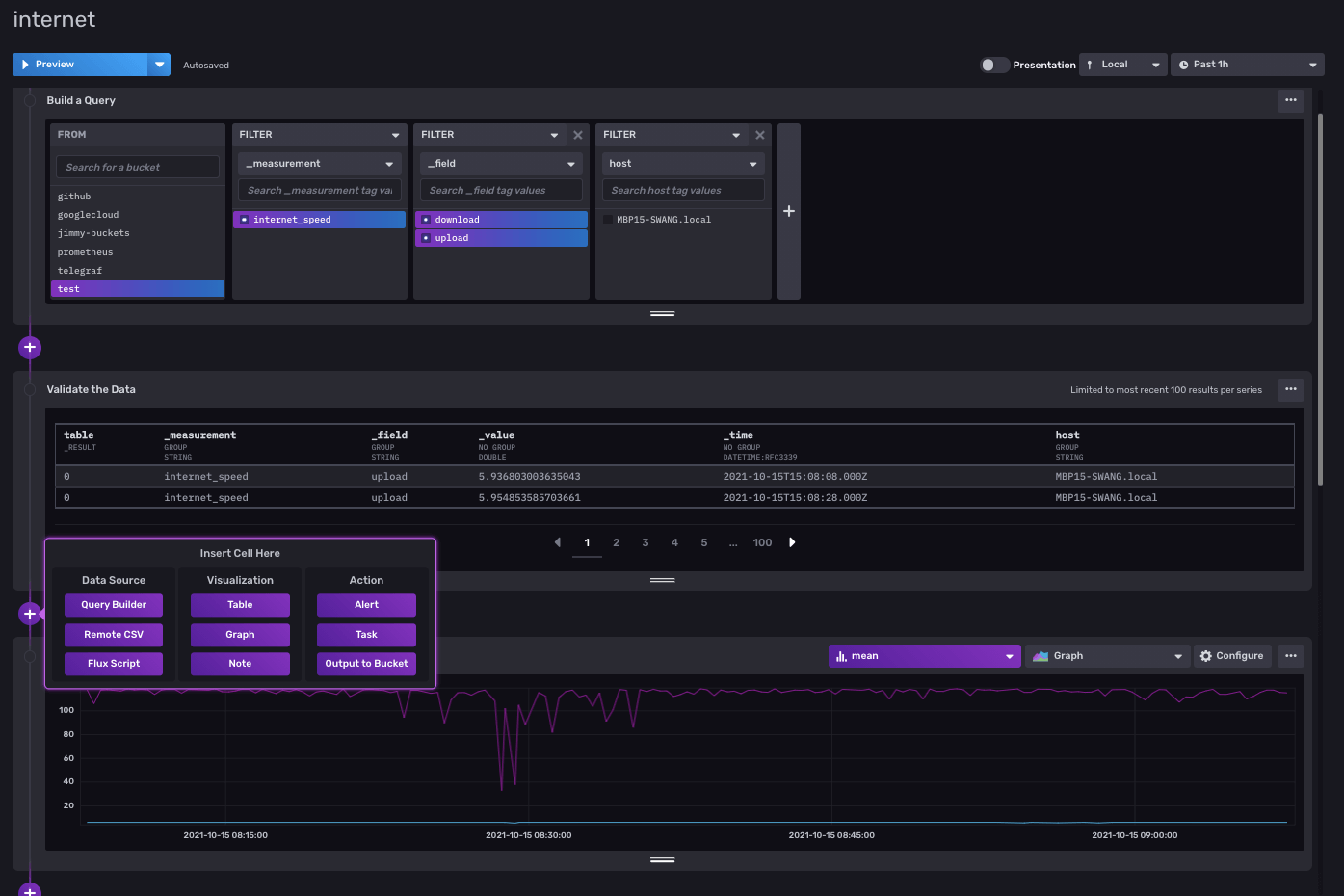Viewport: 1344px width, 896px height.
Task: Open the graph panel's three-dot menu
Action: pyautogui.click(x=1290, y=656)
